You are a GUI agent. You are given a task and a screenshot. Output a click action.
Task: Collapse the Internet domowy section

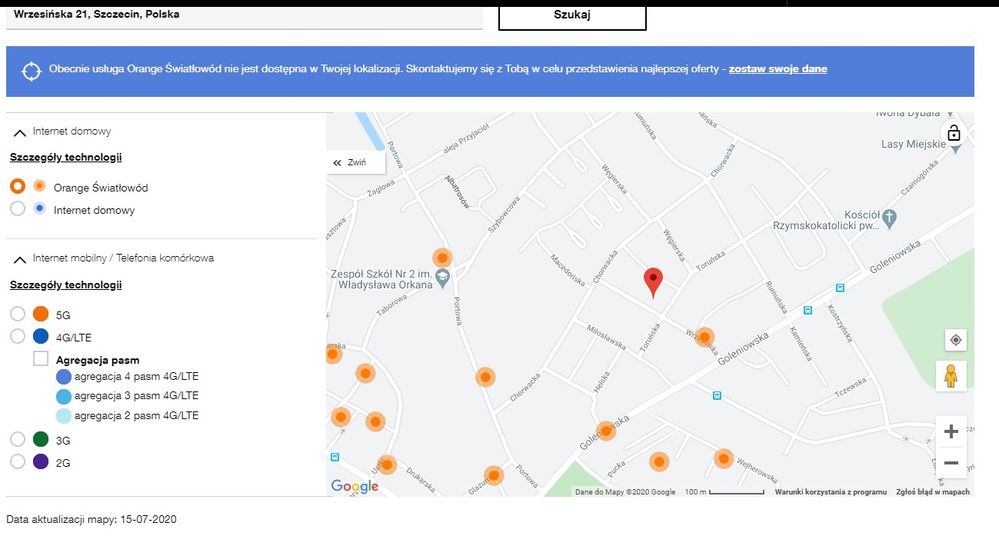[20, 132]
